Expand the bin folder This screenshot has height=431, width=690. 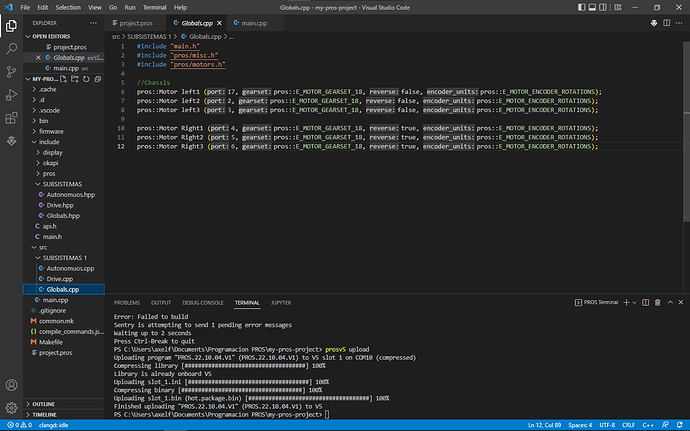click(x=43, y=121)
